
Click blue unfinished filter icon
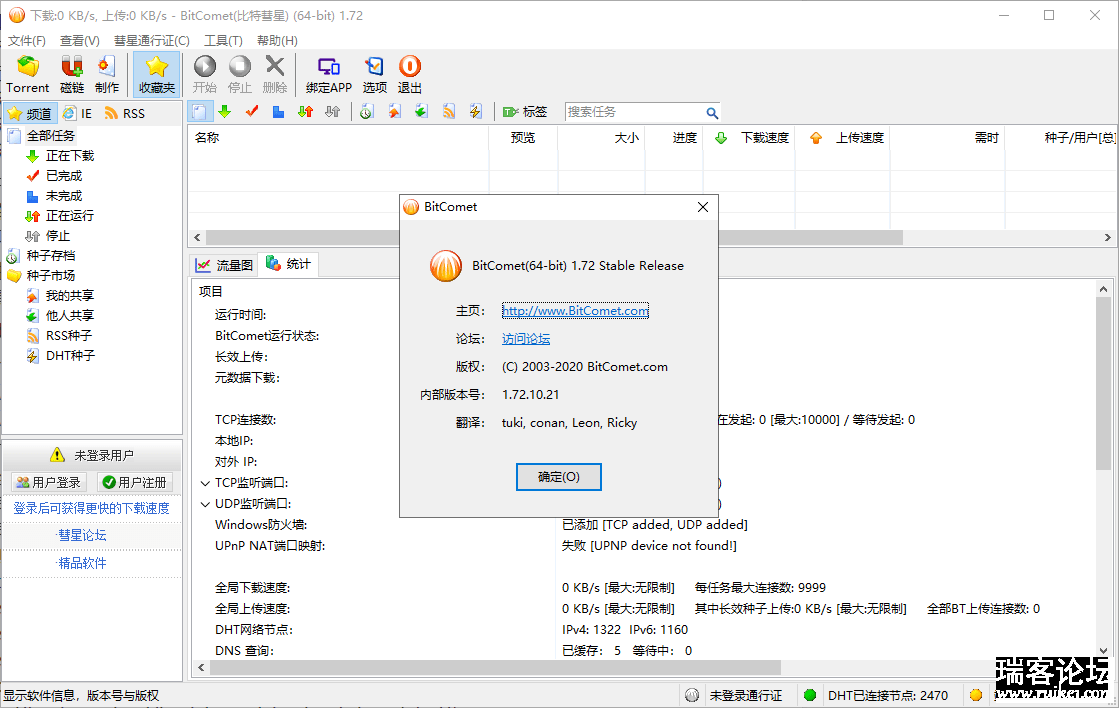point(278,112)
